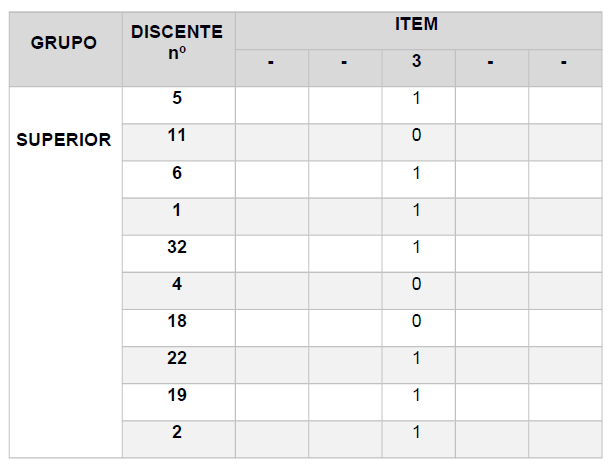Click the SUPERIOR group cell

pyautogui.click(x=66, y=272)
